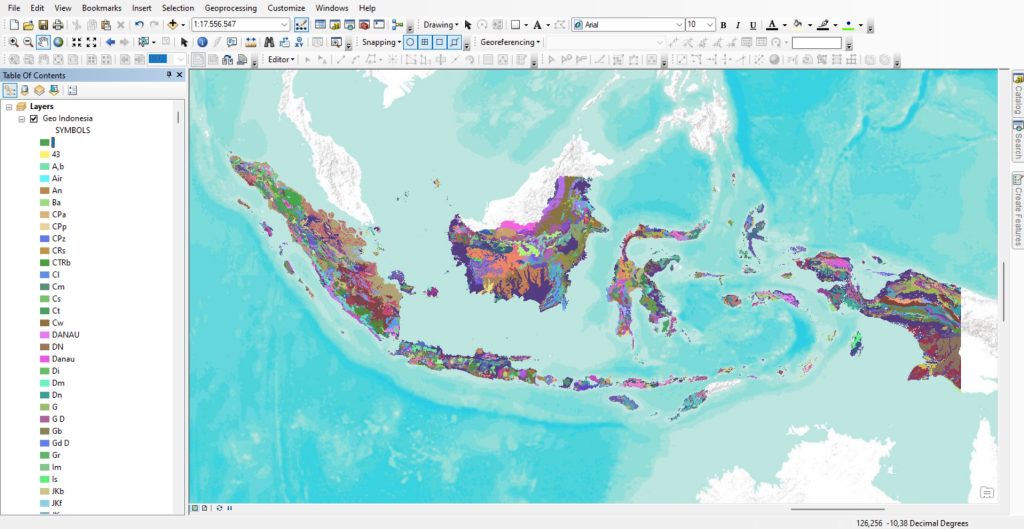Toggle Point Snapping

[x=409, y=42]
